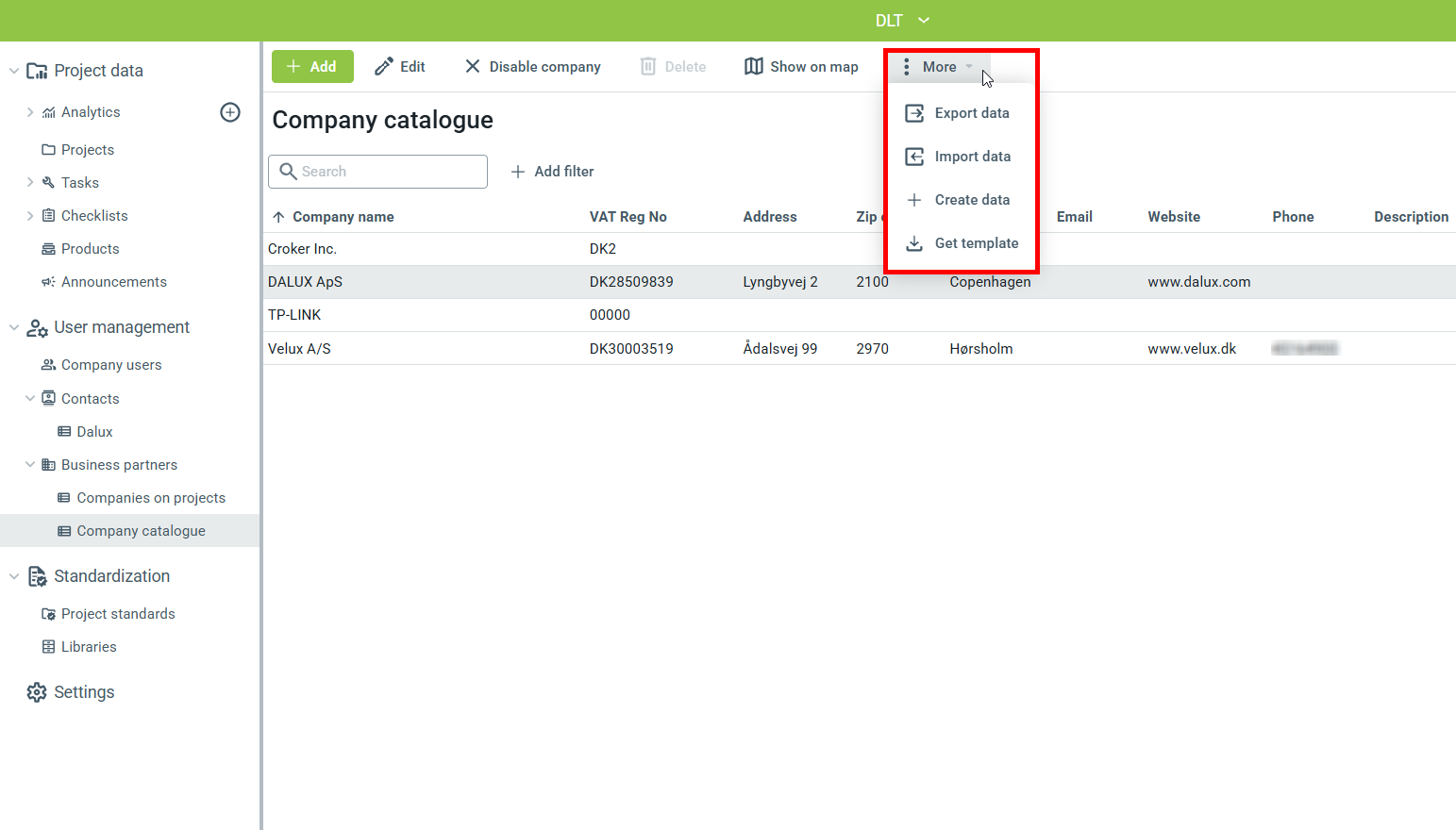1456x830 pixels.
Task: Click the sort arrow by Company name
Action: [278, 217]
